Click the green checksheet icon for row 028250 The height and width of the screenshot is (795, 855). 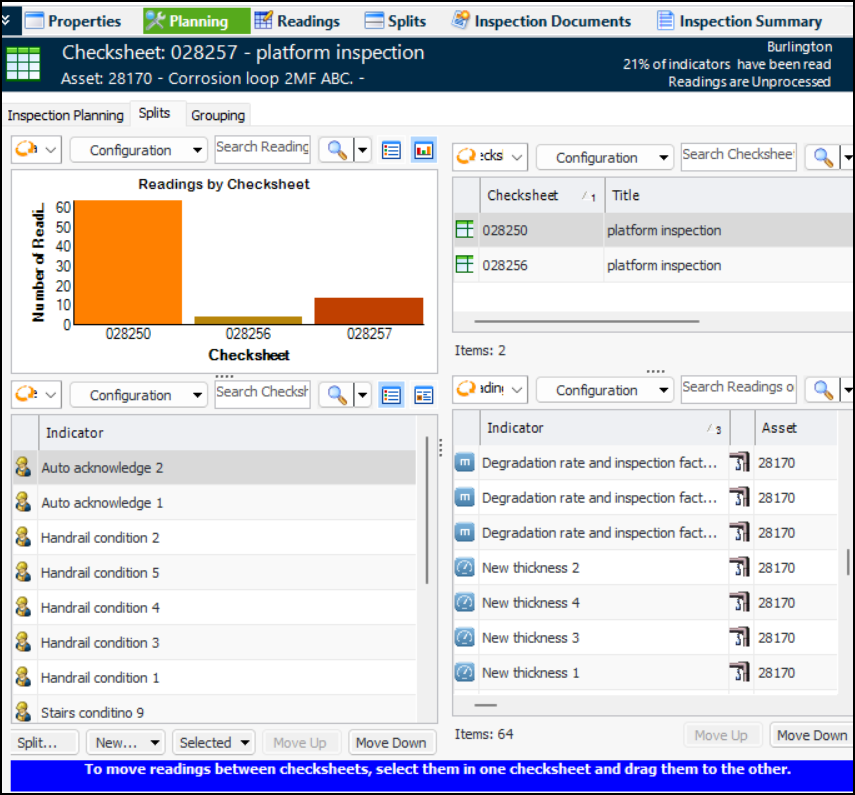pyautogui.click(x=464, y=230)
